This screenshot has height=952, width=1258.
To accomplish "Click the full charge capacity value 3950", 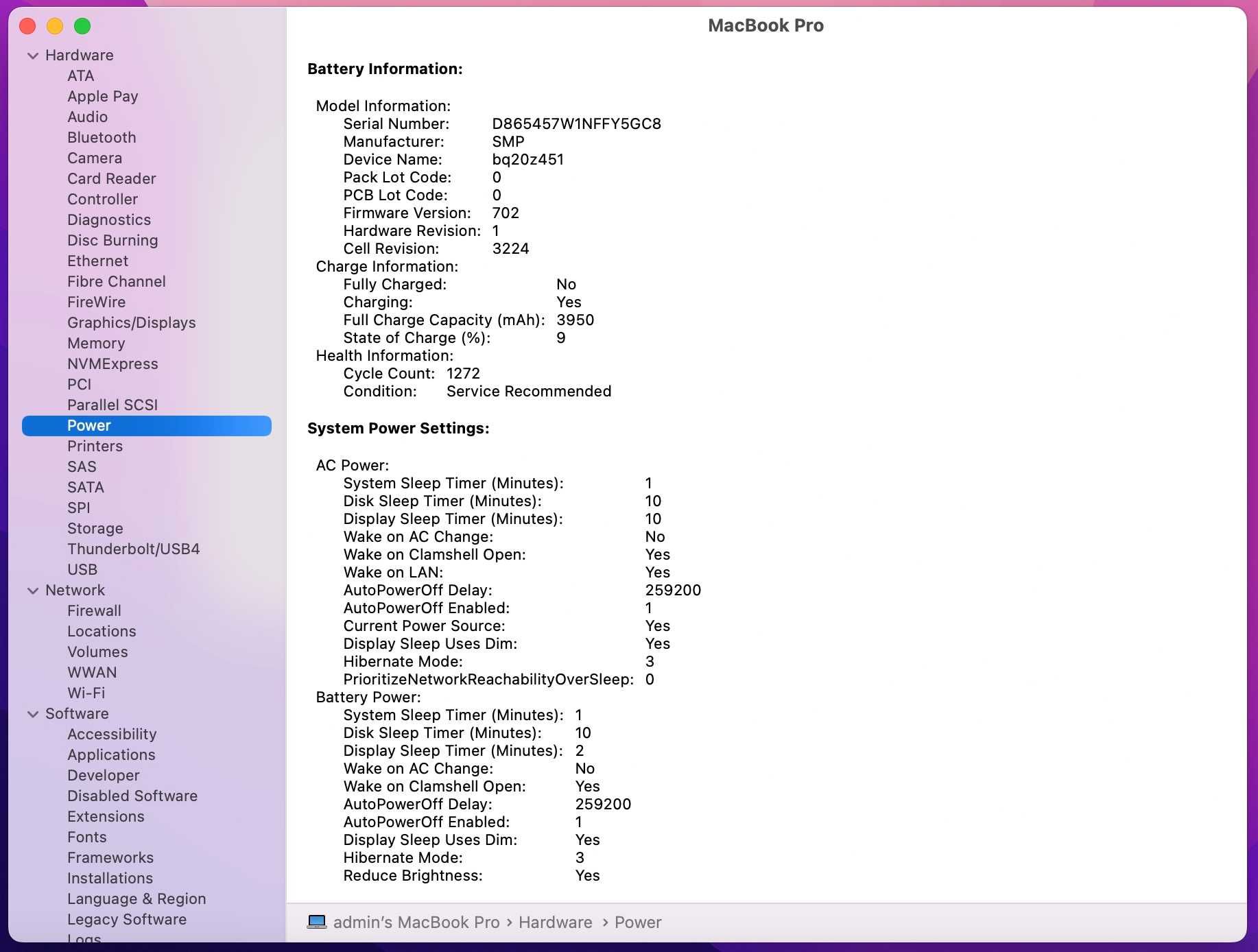I will (575, 320).
